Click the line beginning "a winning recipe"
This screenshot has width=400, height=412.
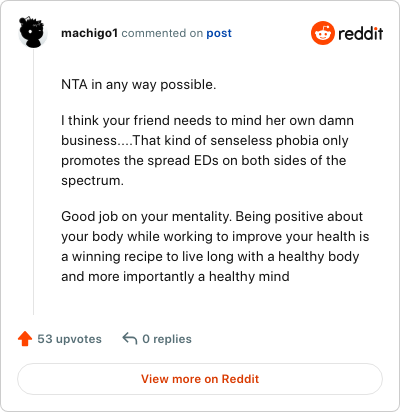coord(210,257)
